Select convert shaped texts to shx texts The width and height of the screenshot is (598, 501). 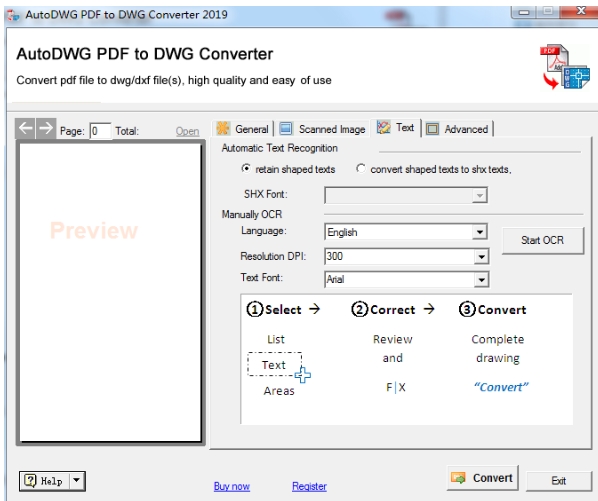tap(360, 168)
